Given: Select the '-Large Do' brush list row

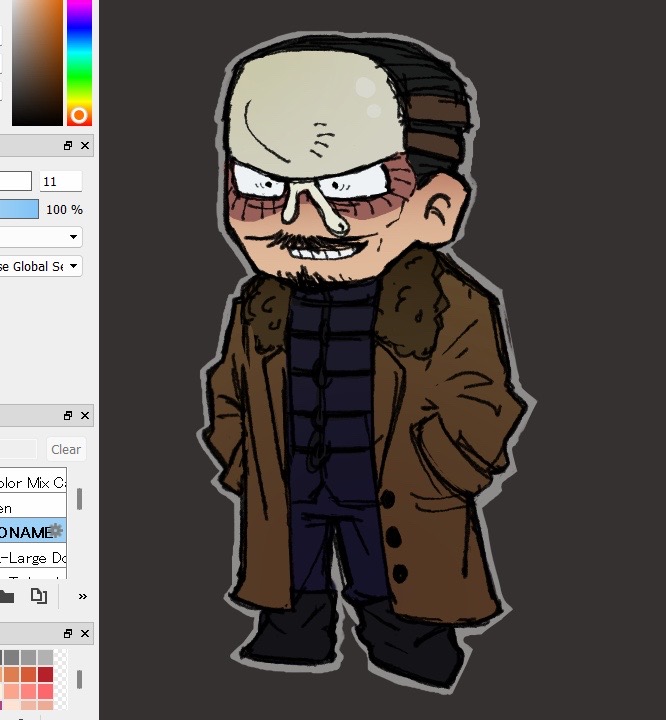Looking at the screenshot, I should (33, 557).
